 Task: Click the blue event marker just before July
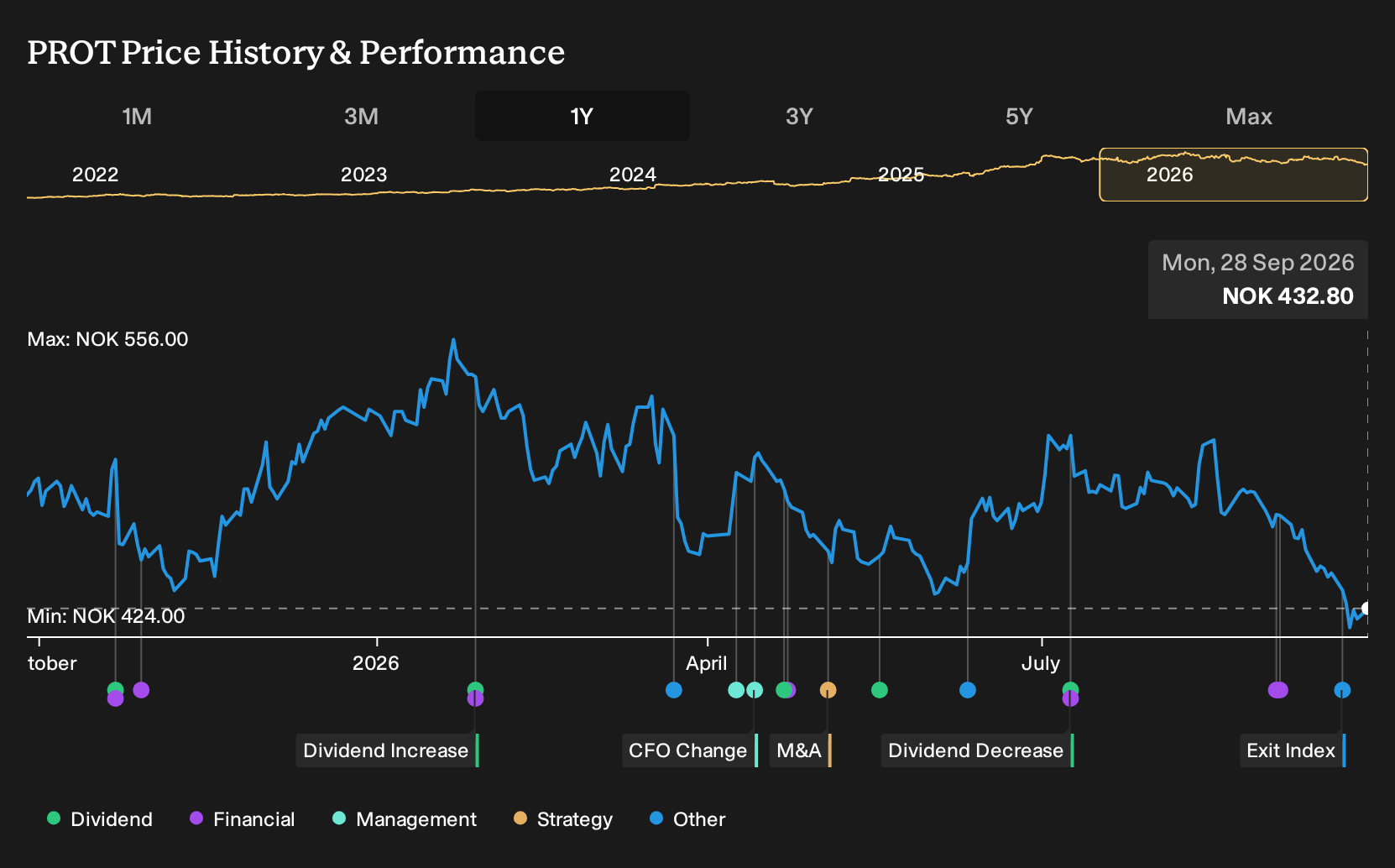(x=968, y=690)
